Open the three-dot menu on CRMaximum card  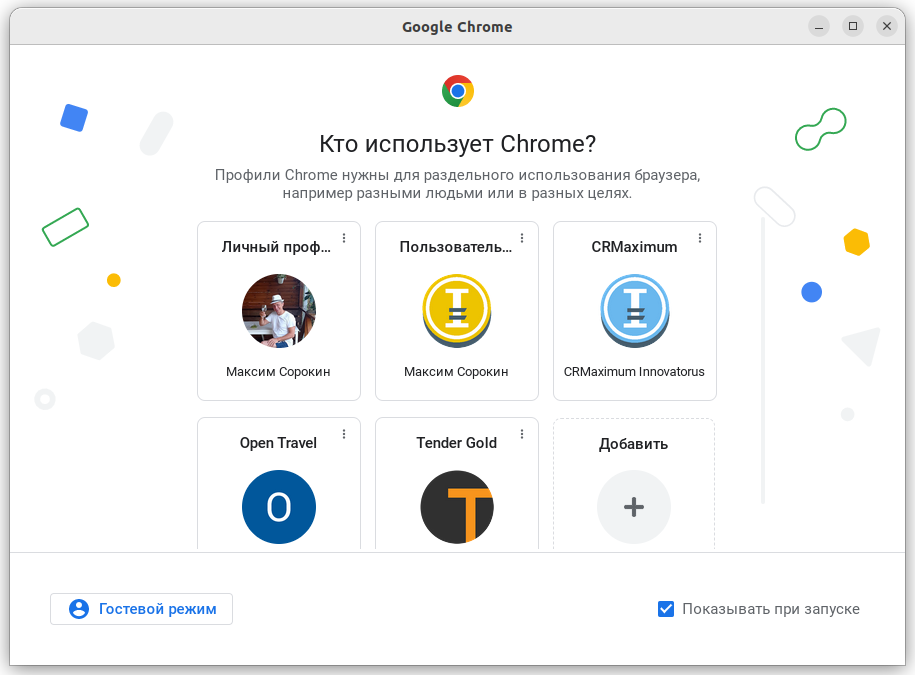pyautogui.click(x=700, y=238)
